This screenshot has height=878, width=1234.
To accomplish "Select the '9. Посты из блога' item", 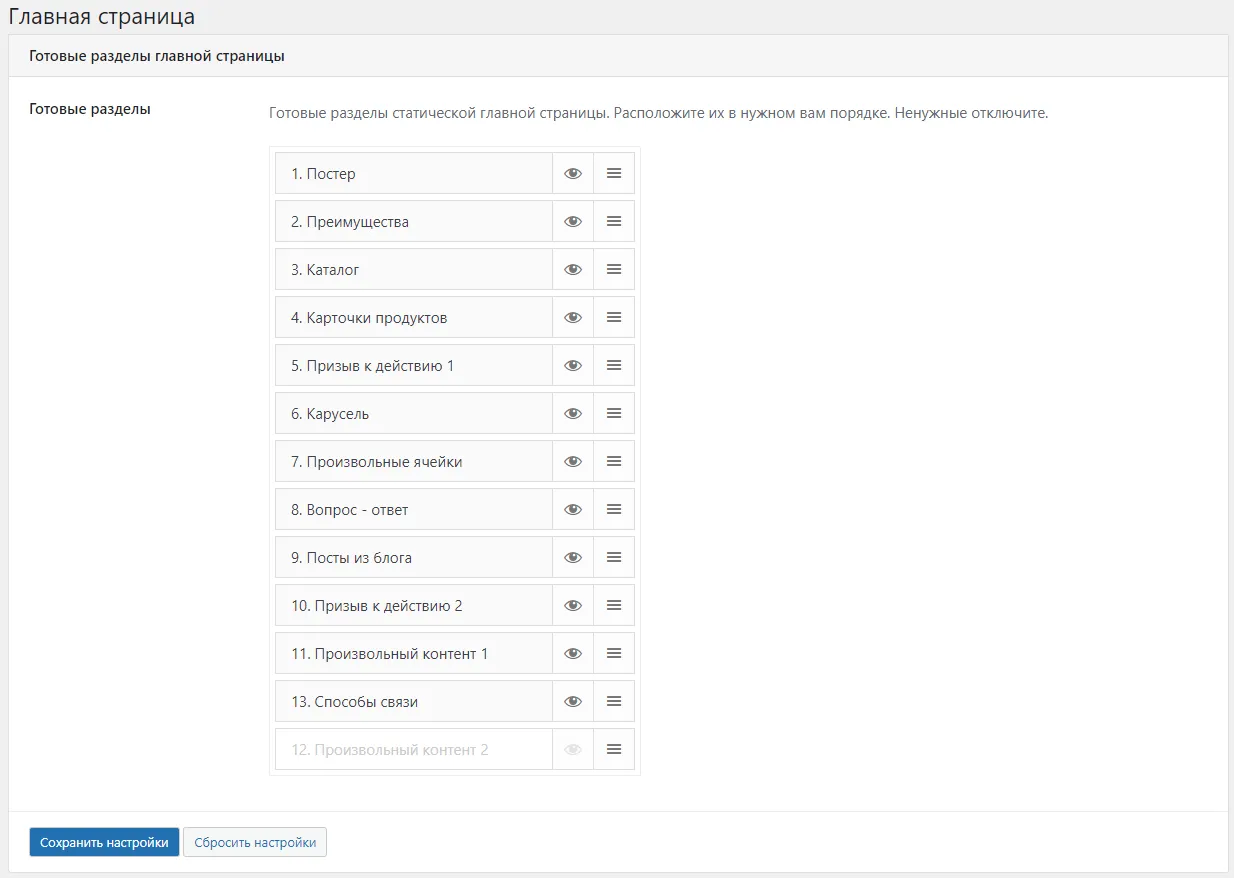I will [x=414, y=557].
